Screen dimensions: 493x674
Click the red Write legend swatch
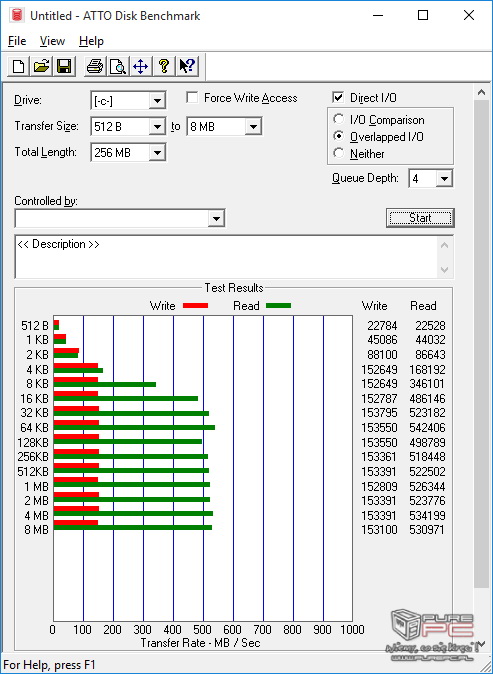196,306
